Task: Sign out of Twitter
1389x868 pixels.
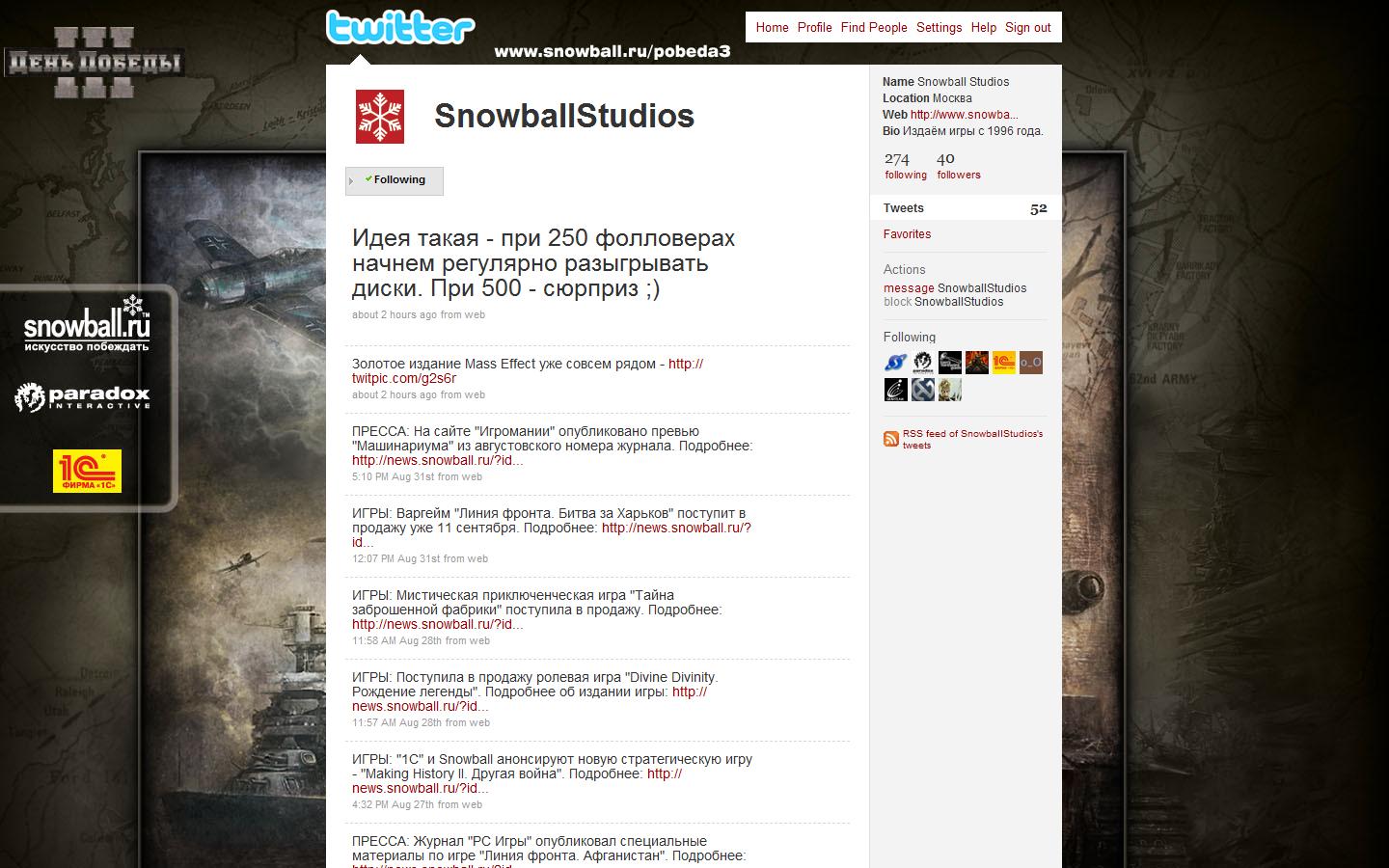Action: [x=1027, y=27]
